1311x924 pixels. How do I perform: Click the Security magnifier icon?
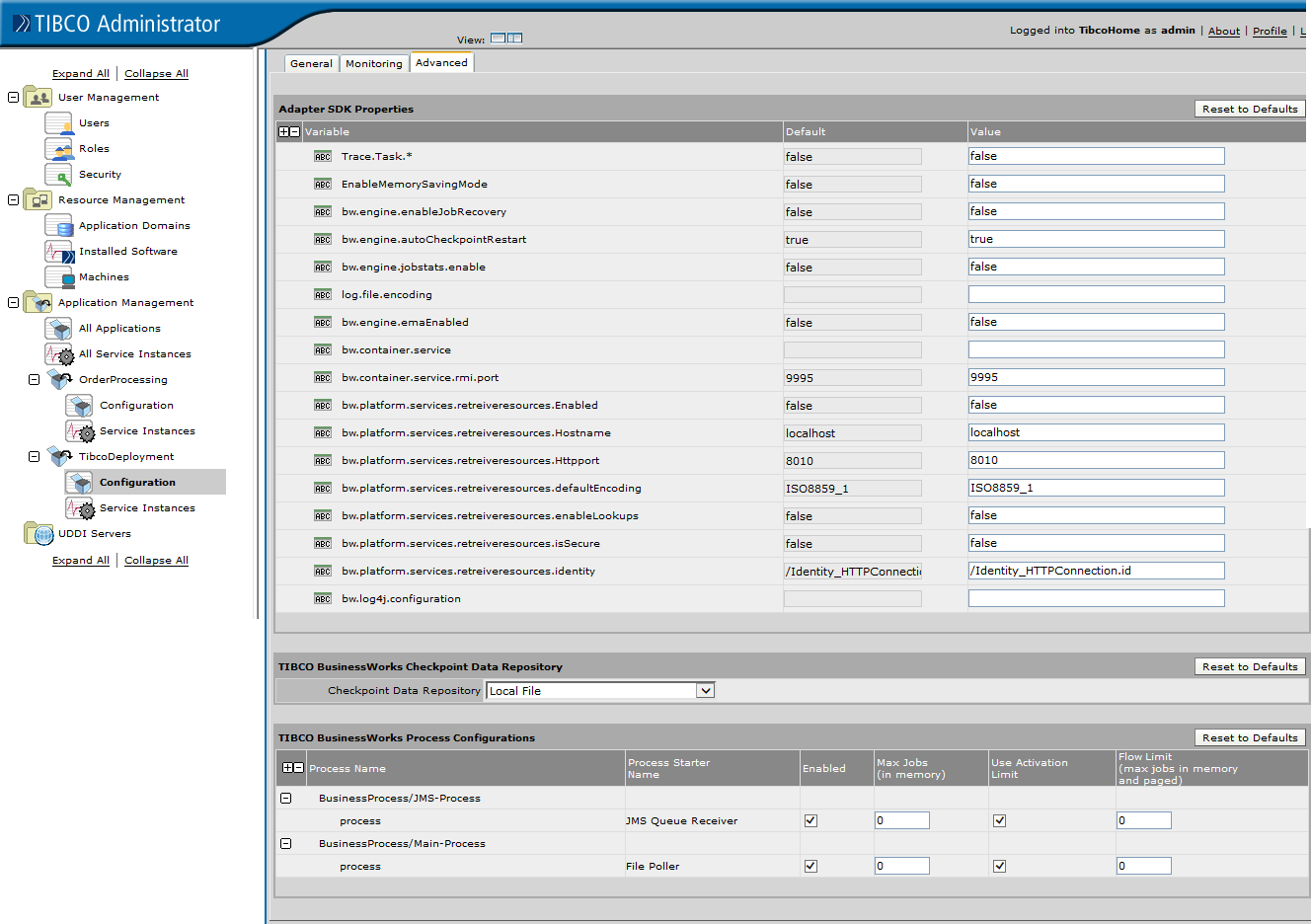tap(58, 174)
